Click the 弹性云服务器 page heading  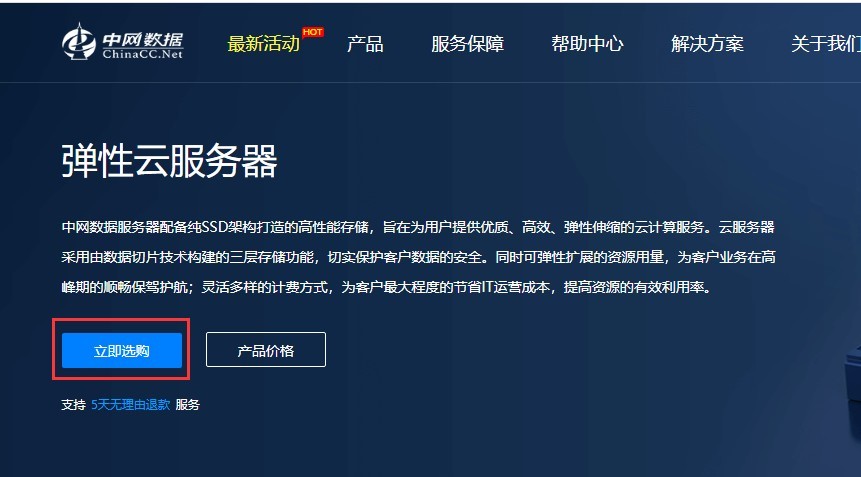click(169, 161)
